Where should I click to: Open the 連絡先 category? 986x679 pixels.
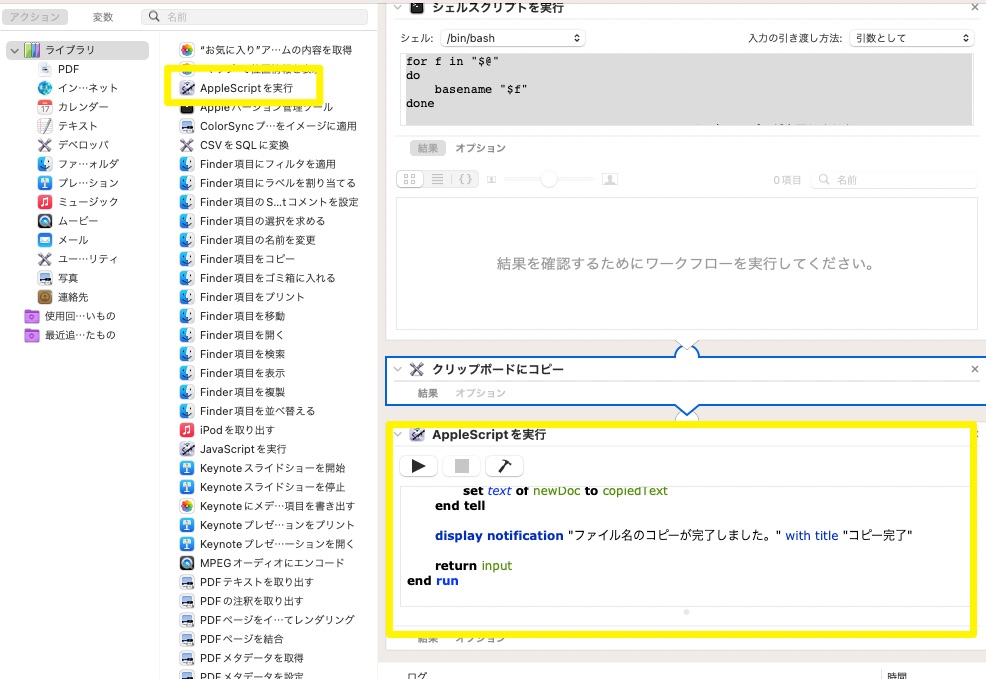[x=73, y=297]
